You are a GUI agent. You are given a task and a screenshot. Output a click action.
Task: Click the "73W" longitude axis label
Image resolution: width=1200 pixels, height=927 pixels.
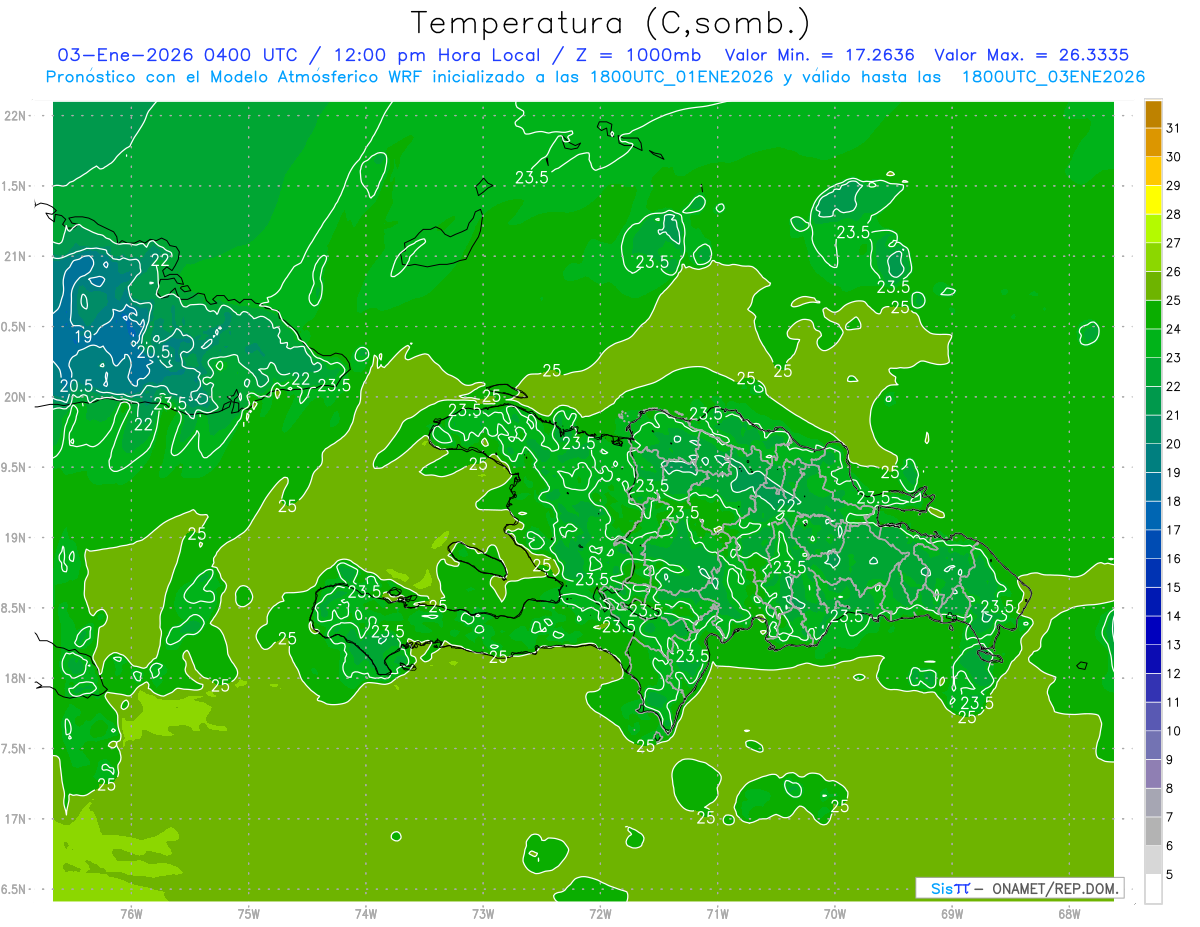pyautogui.click(x=483, y=914)
